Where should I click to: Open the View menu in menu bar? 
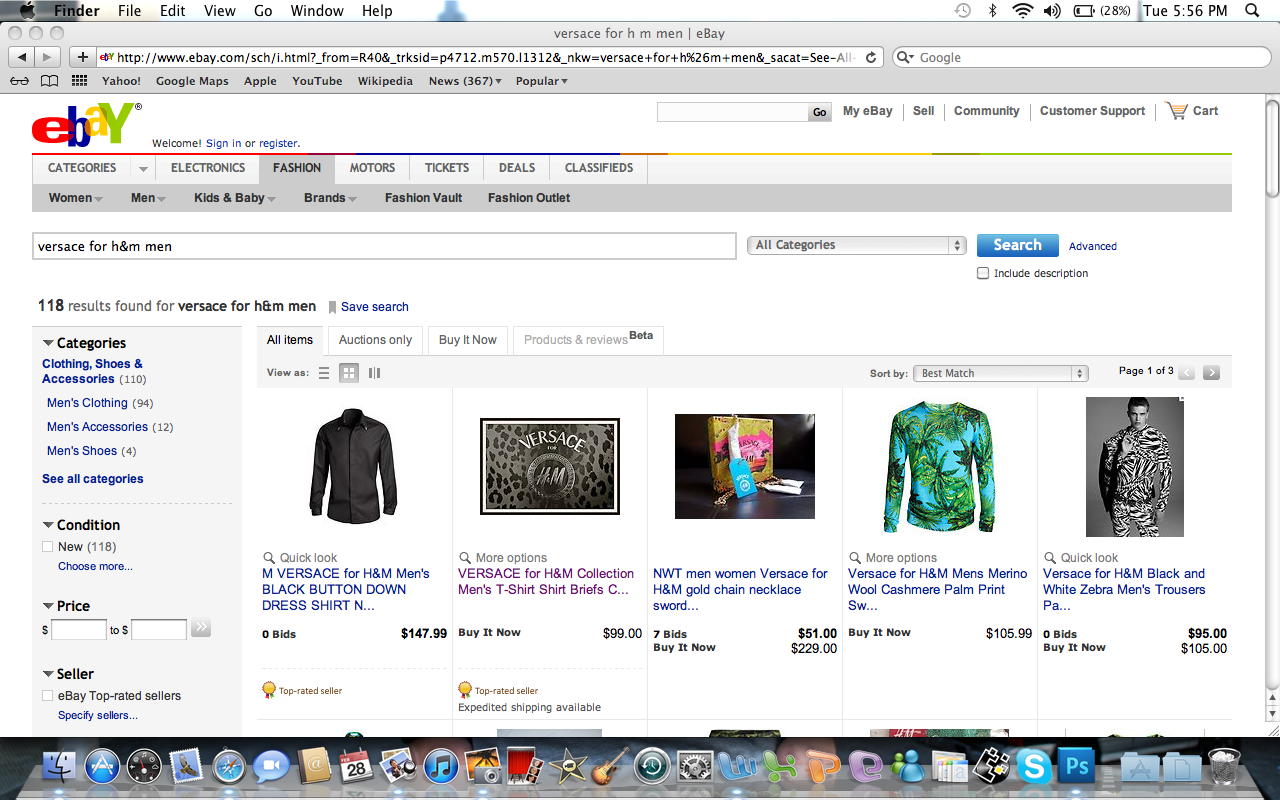(219, 11)
